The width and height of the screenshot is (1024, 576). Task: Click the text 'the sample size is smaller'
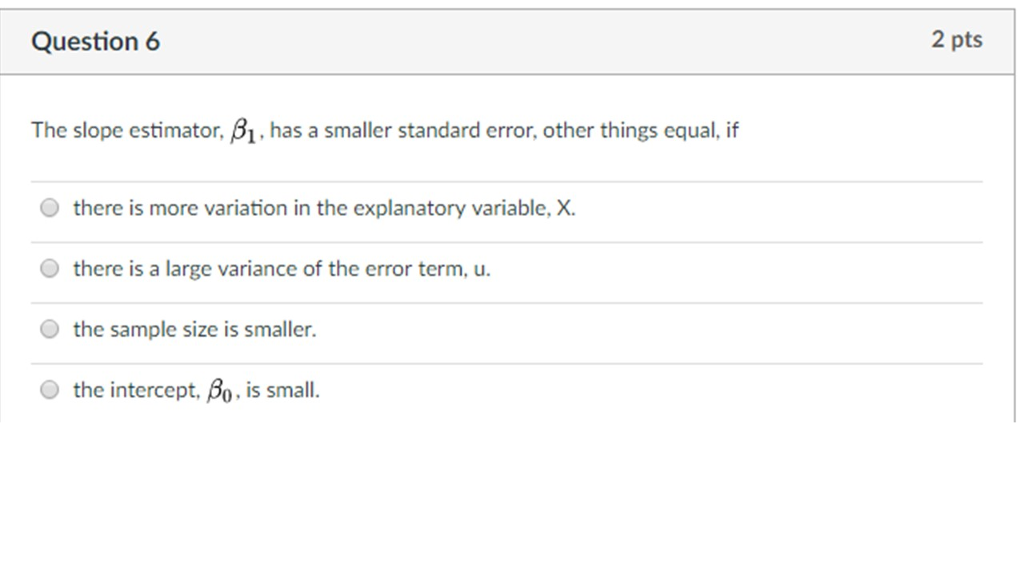(x=194, y=328)
